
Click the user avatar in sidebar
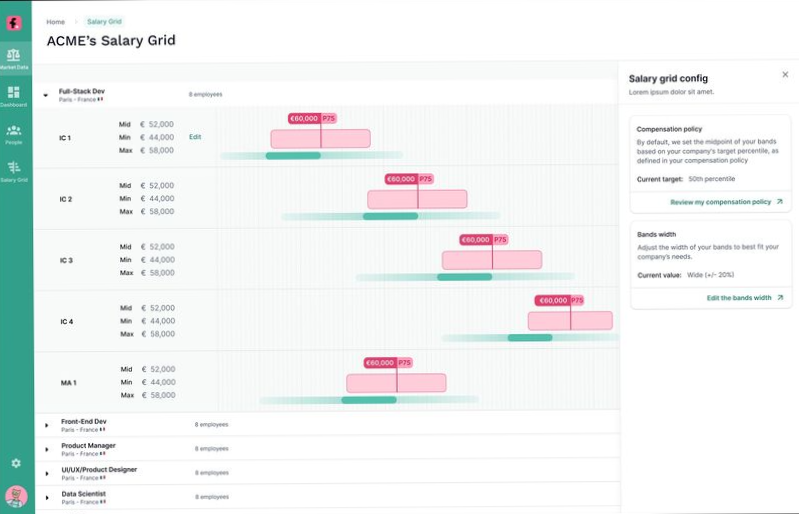15,495
